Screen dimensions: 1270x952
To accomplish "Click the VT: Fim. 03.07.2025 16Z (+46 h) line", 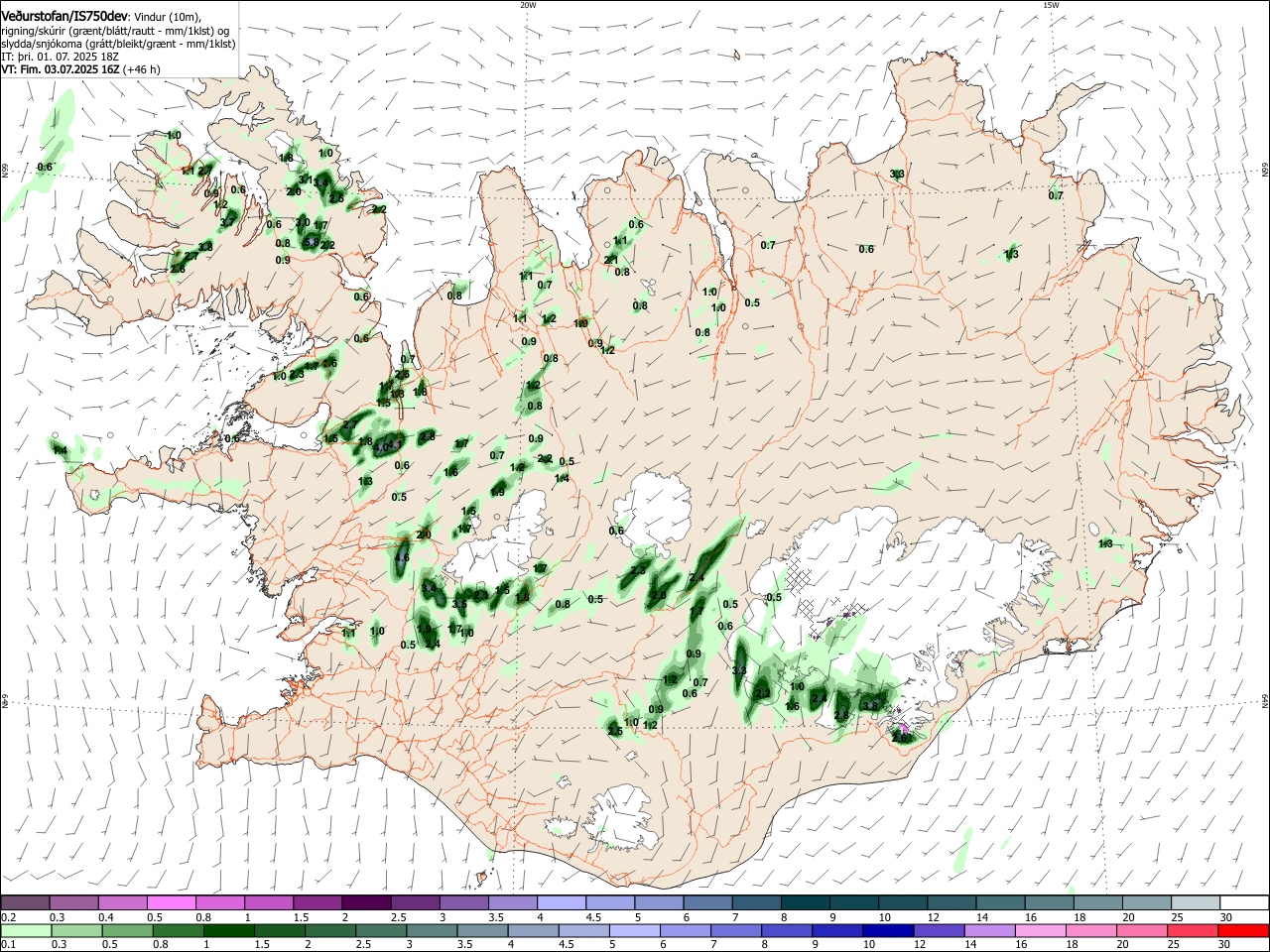I will [81, 69].
